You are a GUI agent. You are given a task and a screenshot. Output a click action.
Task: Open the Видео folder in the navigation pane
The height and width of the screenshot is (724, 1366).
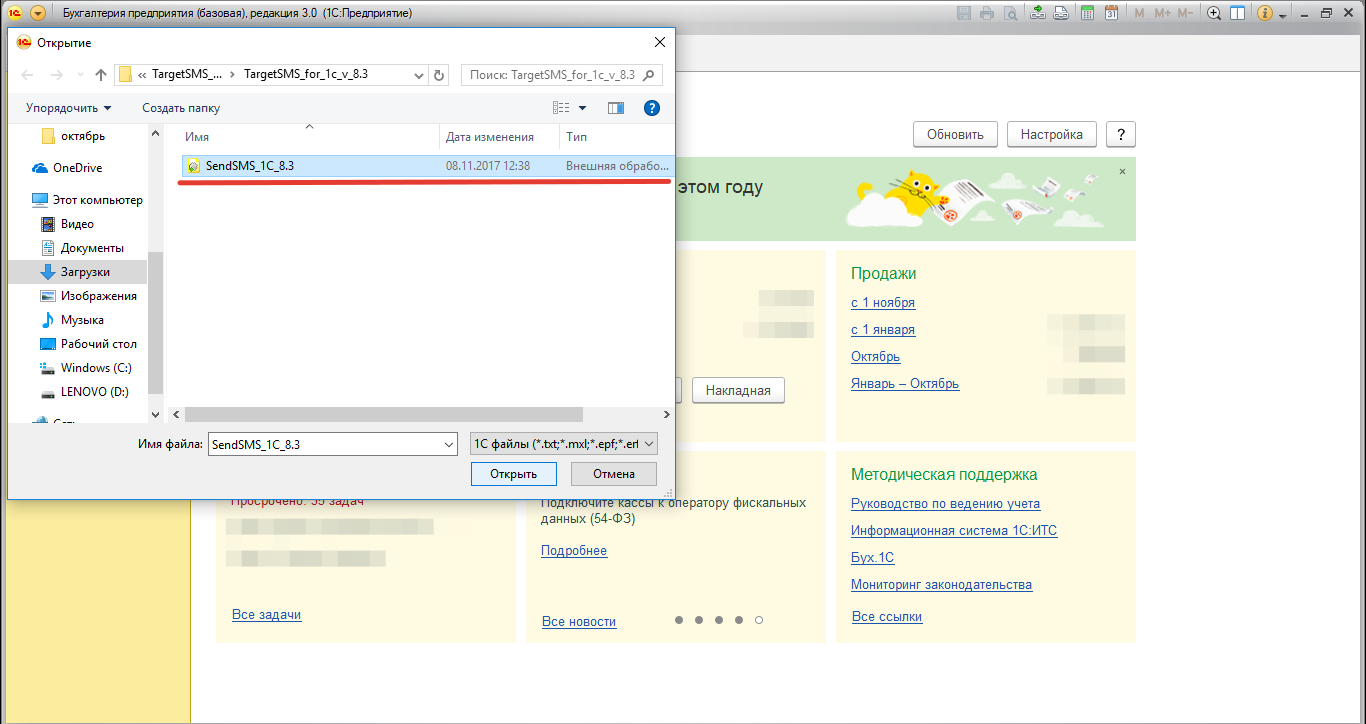coord(68,224)
